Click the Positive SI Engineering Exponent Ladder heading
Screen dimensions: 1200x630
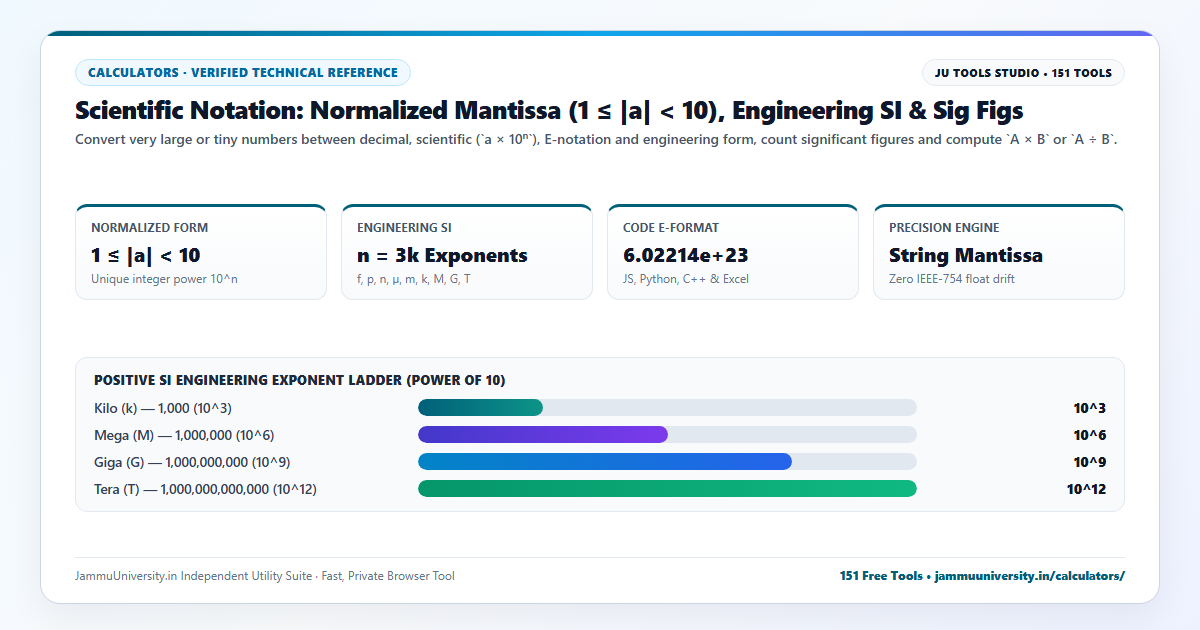click(299, 380)
